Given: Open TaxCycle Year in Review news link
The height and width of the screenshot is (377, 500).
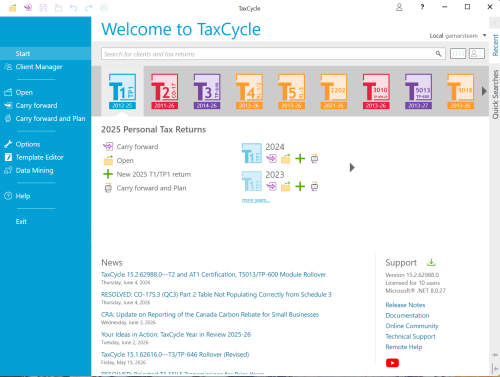Looking at the screenshot, I should pyautogui.click(x=176, y=335).
